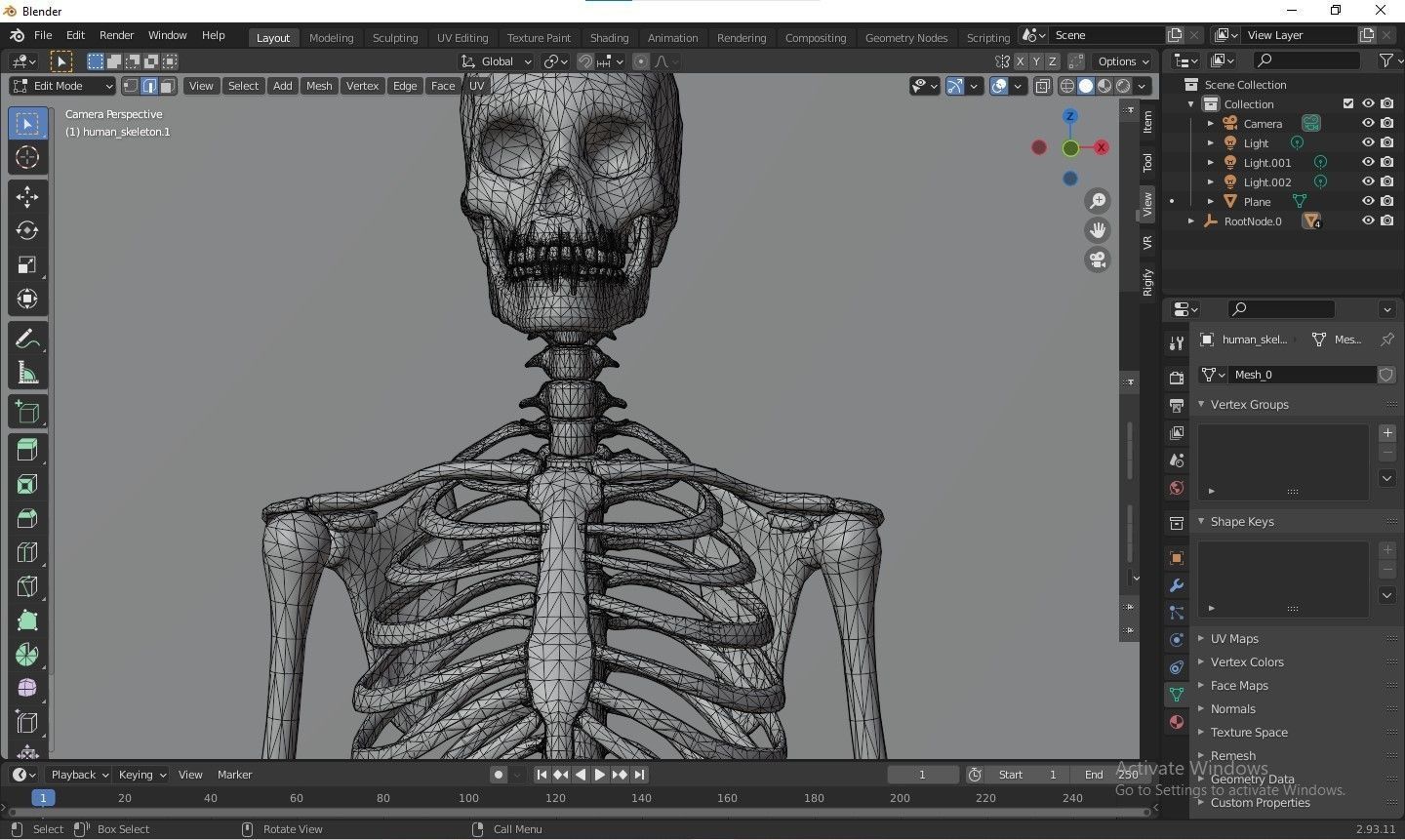Click the Start frame input field
Viewport: 1405px width, 840px height.
[x=1026, y=775]
